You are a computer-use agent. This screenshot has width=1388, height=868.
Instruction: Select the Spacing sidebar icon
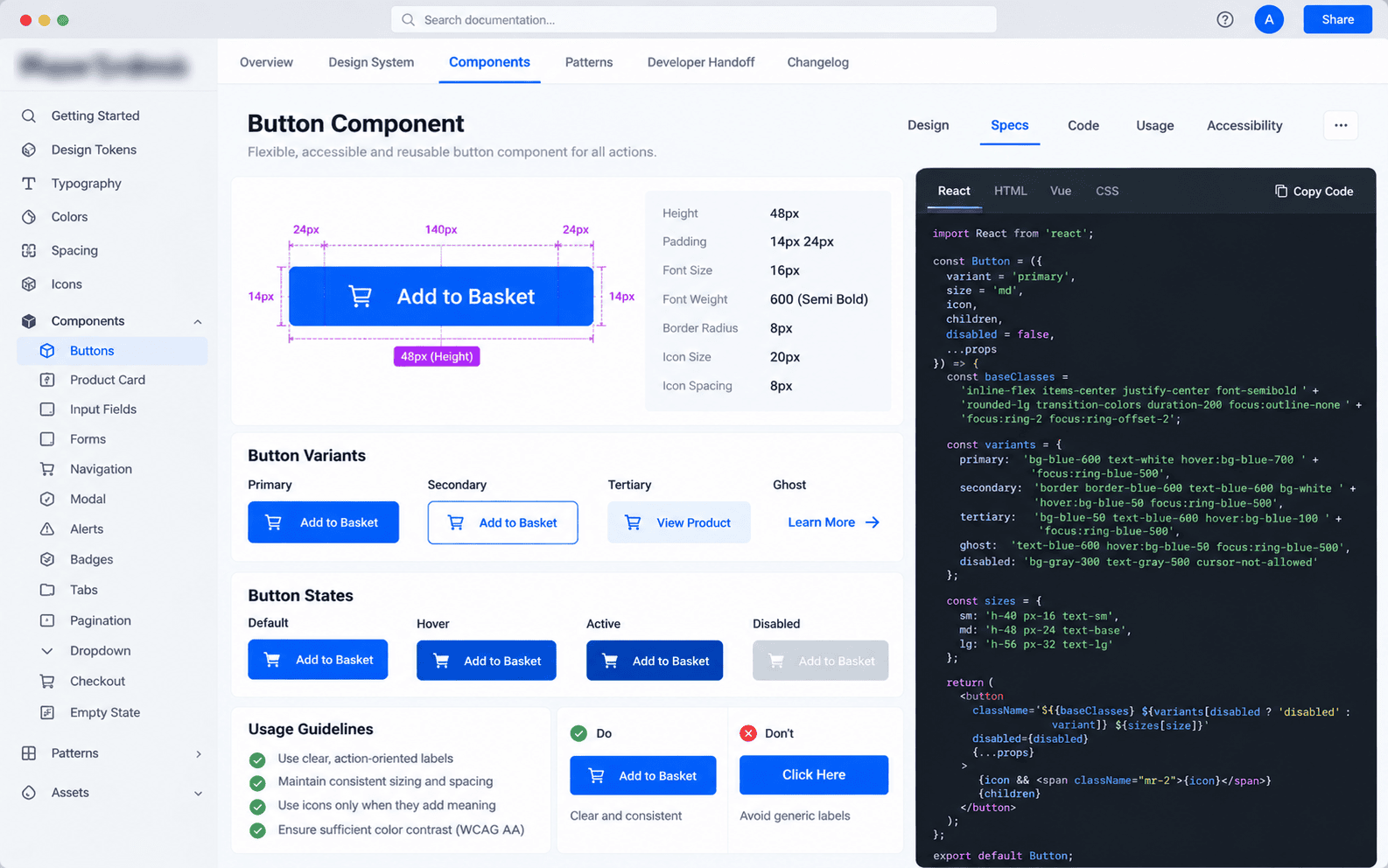pos(29,250)
